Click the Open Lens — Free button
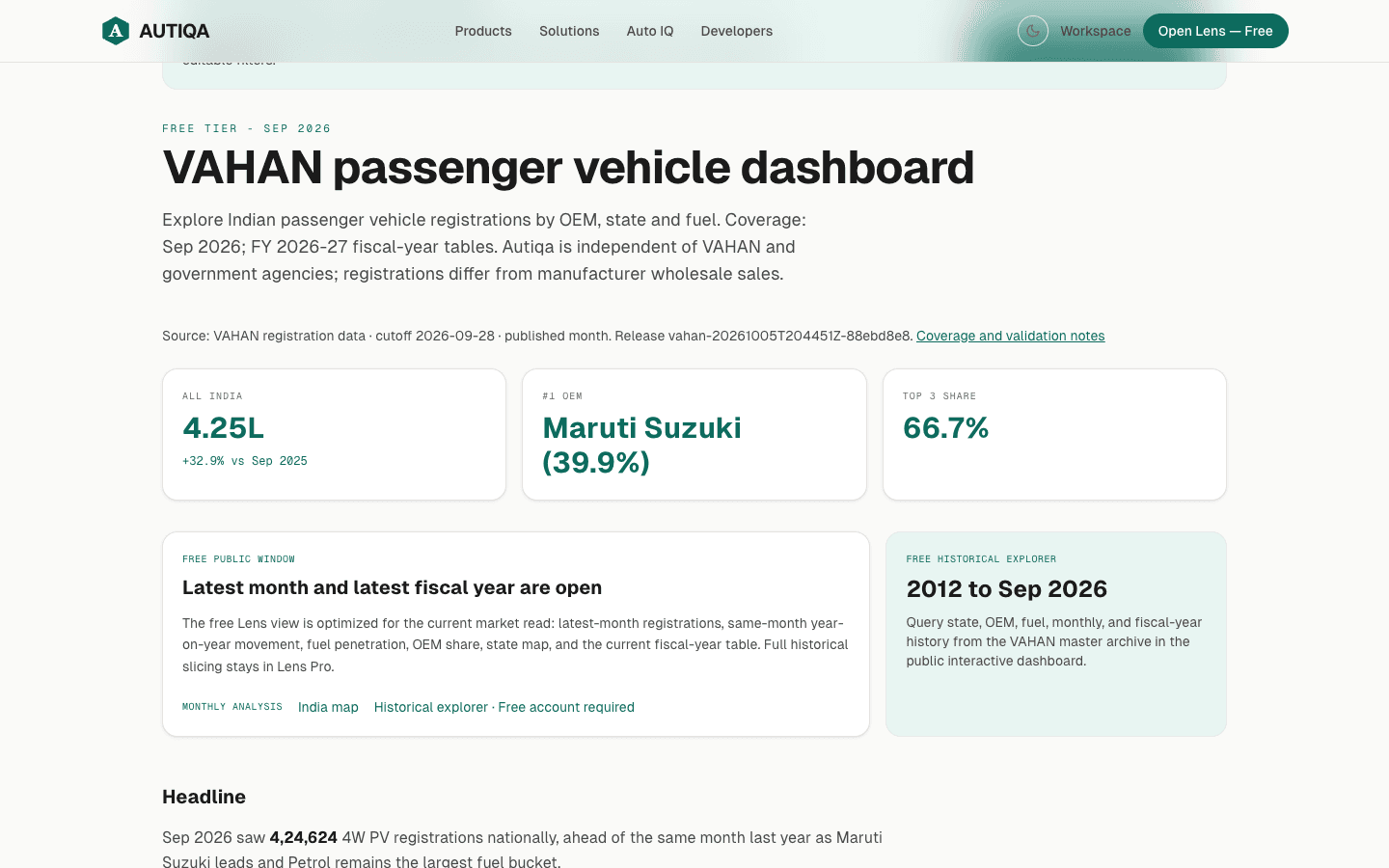The height and width of the screenshot is (868, 1389). pos(1215,31)
